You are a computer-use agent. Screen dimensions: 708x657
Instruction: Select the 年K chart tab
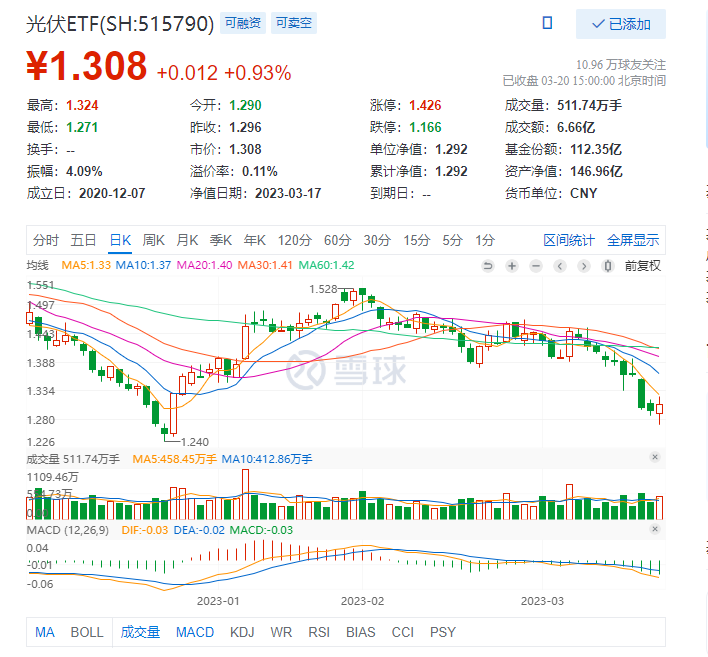pyautogui.click(x=254, y=240)
